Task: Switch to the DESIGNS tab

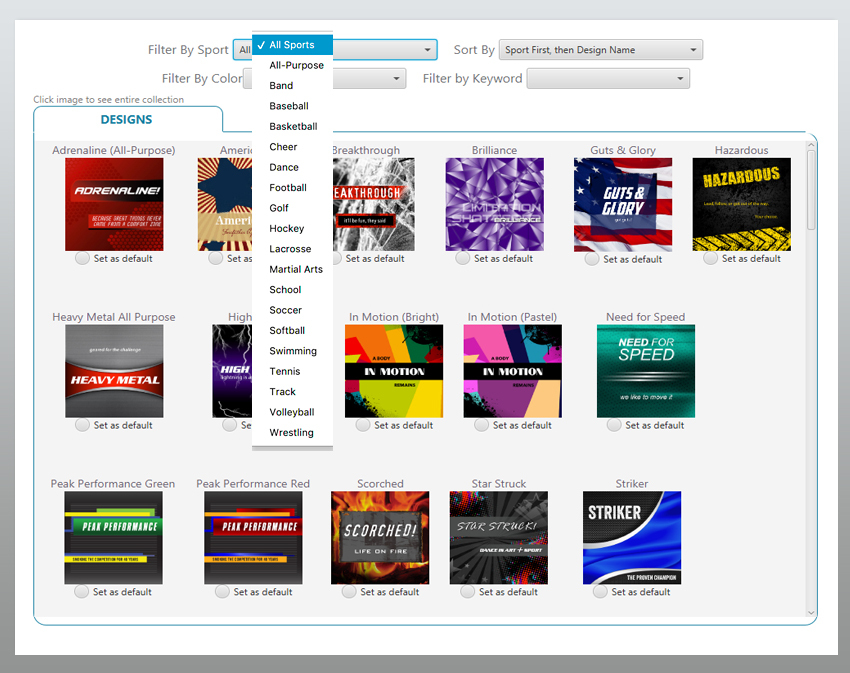Action: [x=127, y=120]
